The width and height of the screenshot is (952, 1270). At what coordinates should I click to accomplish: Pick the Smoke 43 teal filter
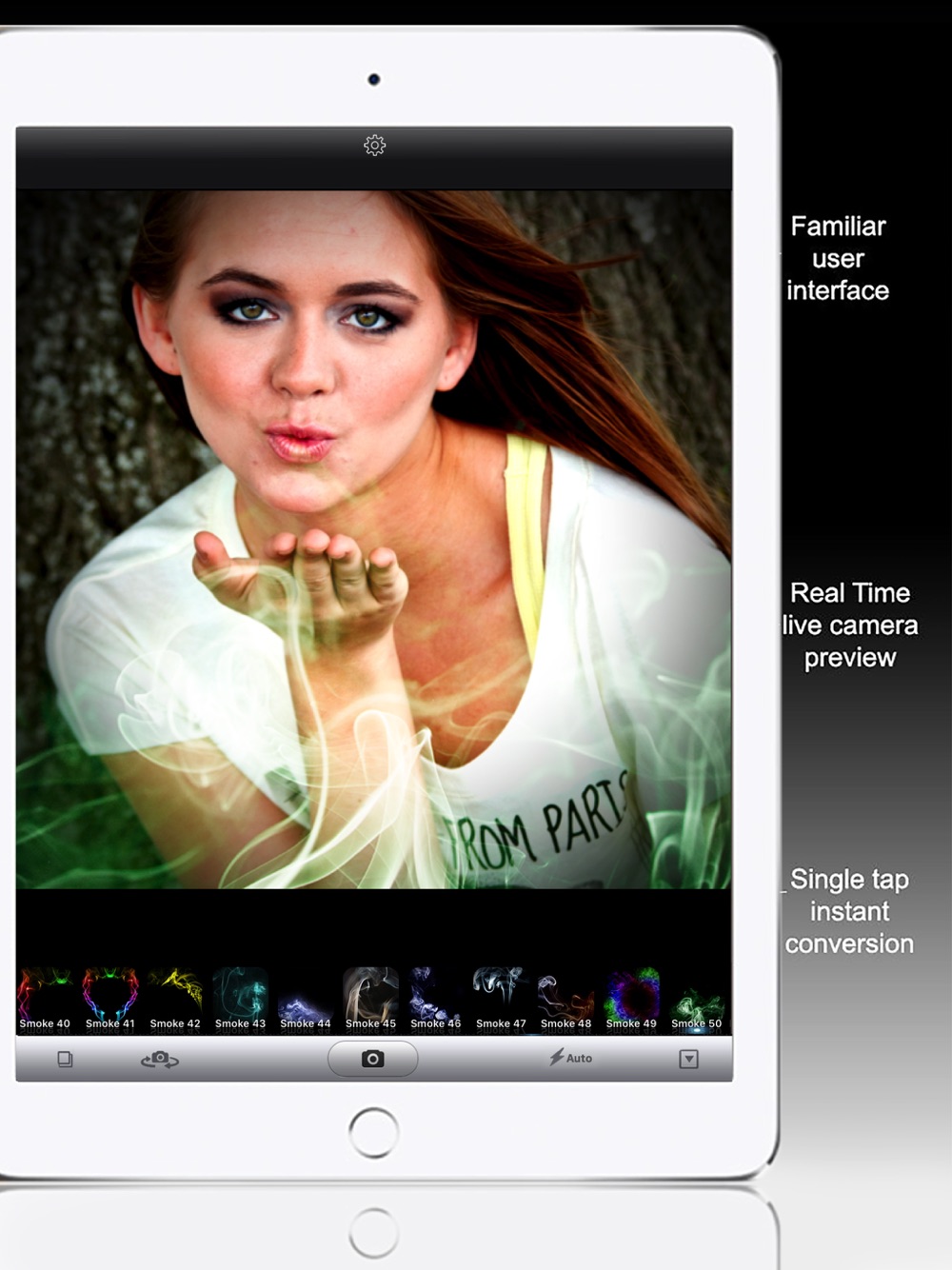coord(240,1000)
